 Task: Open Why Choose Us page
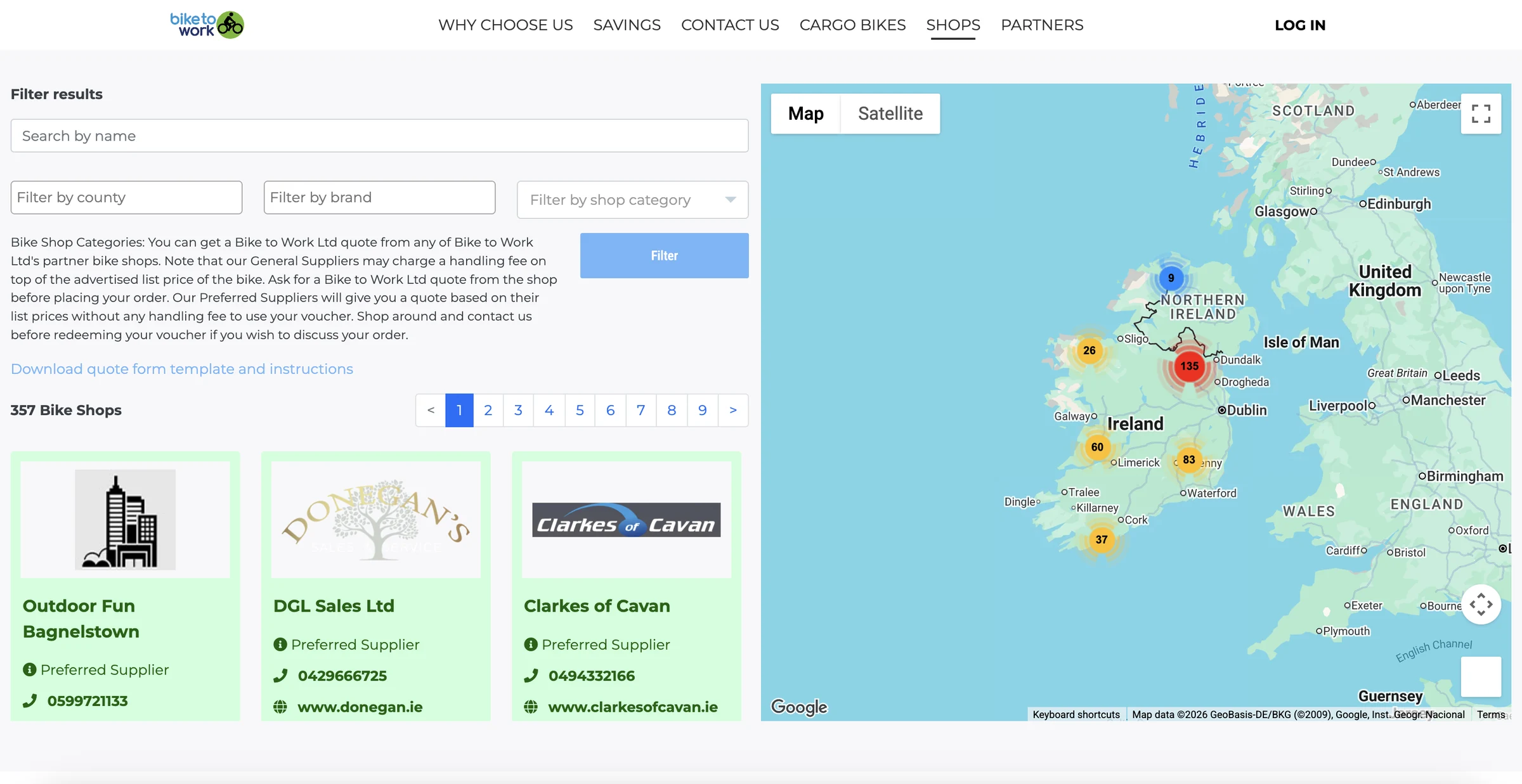505,25
